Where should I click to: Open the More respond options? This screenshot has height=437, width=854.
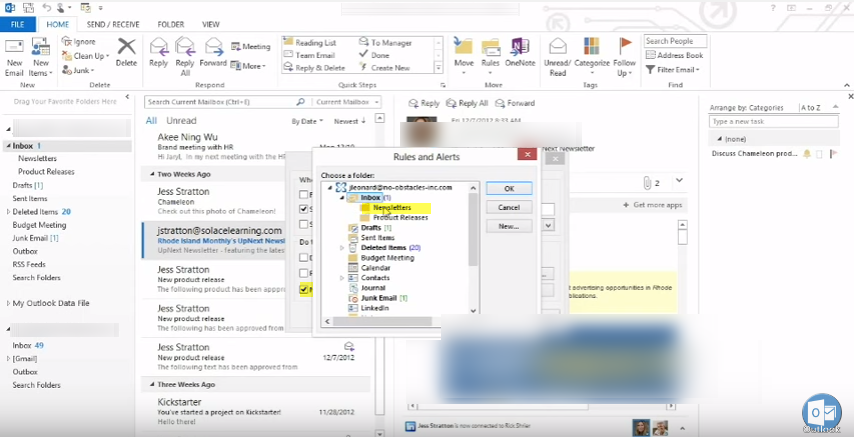(x=248, y=66)
